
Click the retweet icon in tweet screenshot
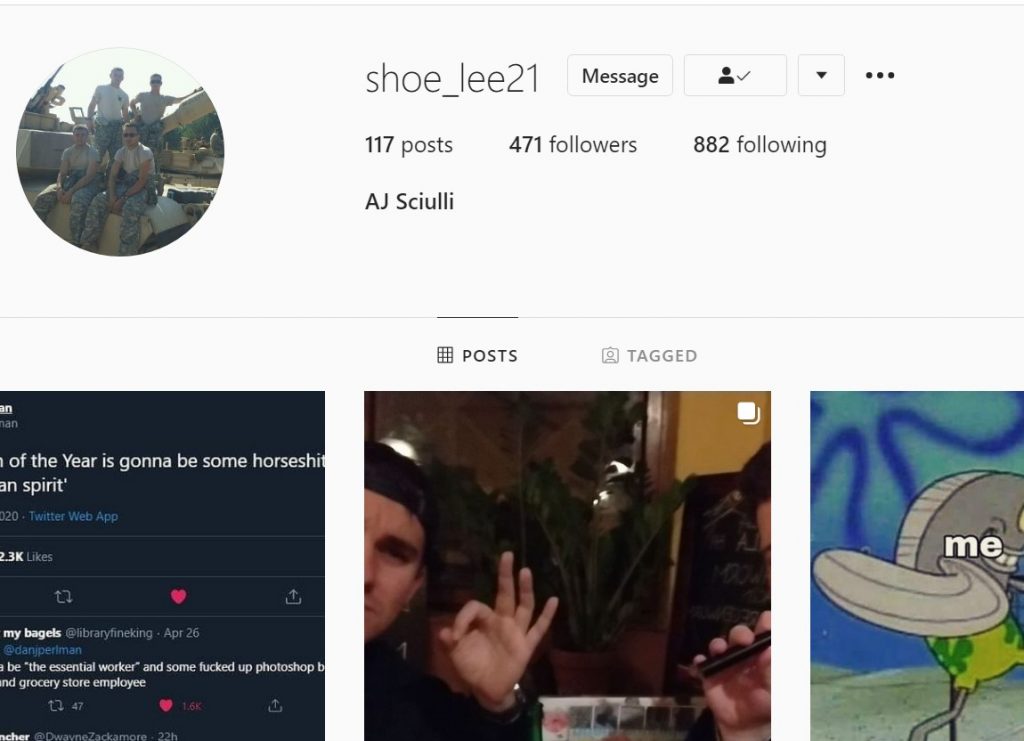[x=63, y=597]
